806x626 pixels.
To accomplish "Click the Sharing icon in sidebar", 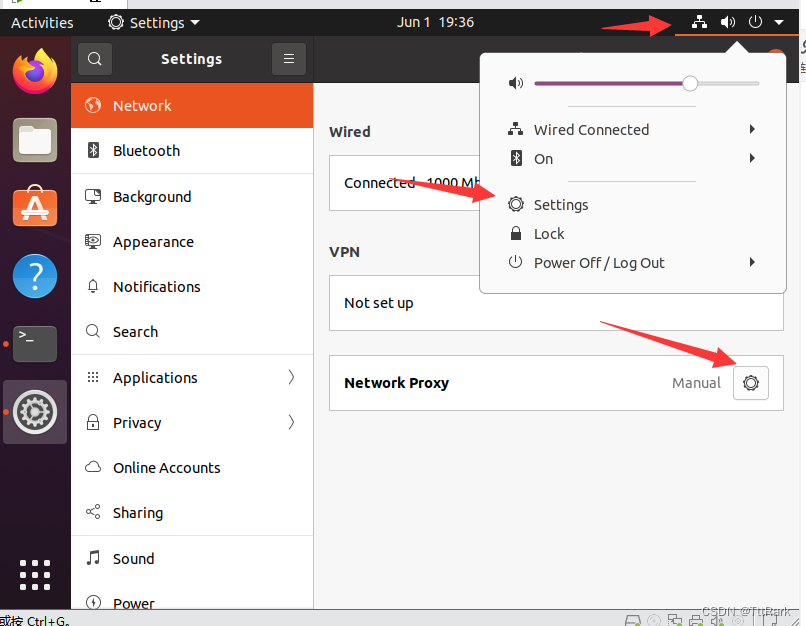I will 93,512.
